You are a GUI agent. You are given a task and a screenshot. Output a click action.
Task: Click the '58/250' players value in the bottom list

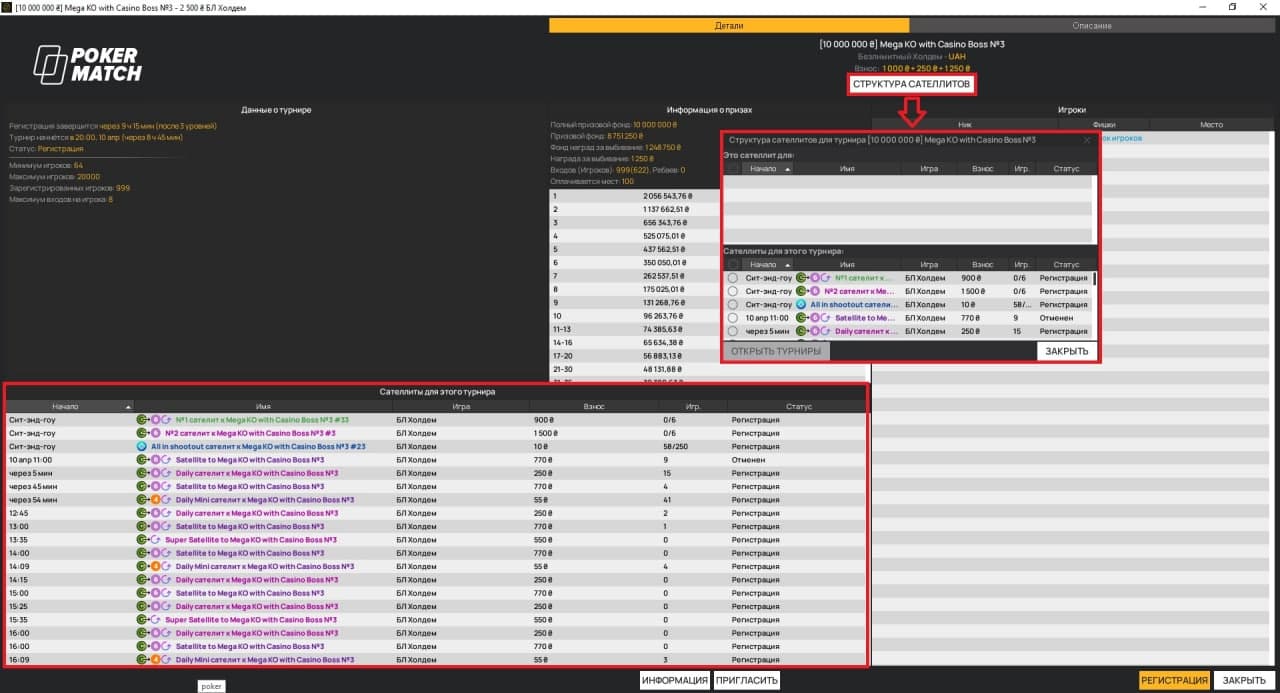(677, 447)
